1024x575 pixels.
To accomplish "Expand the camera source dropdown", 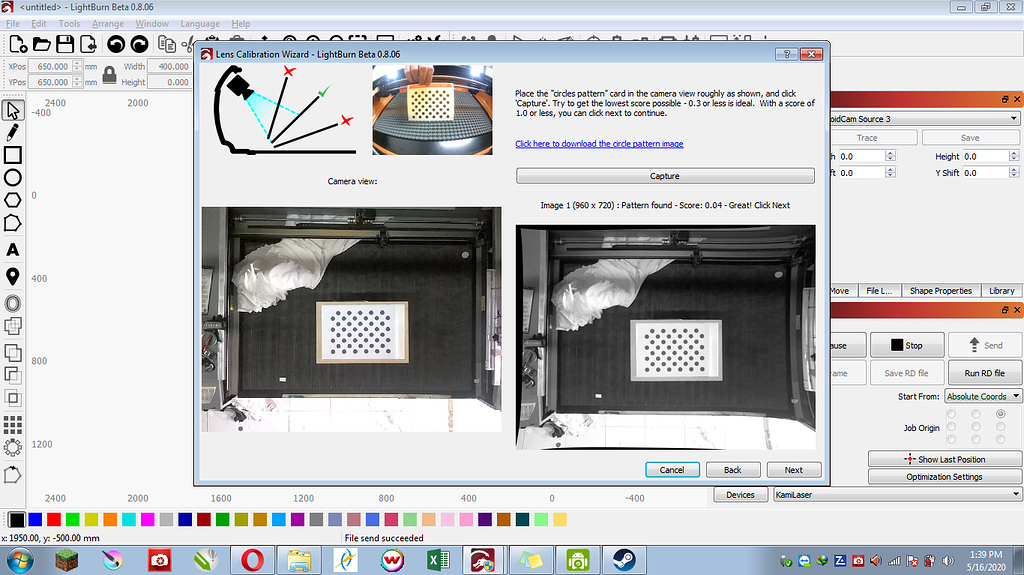I will (1014, 119).
